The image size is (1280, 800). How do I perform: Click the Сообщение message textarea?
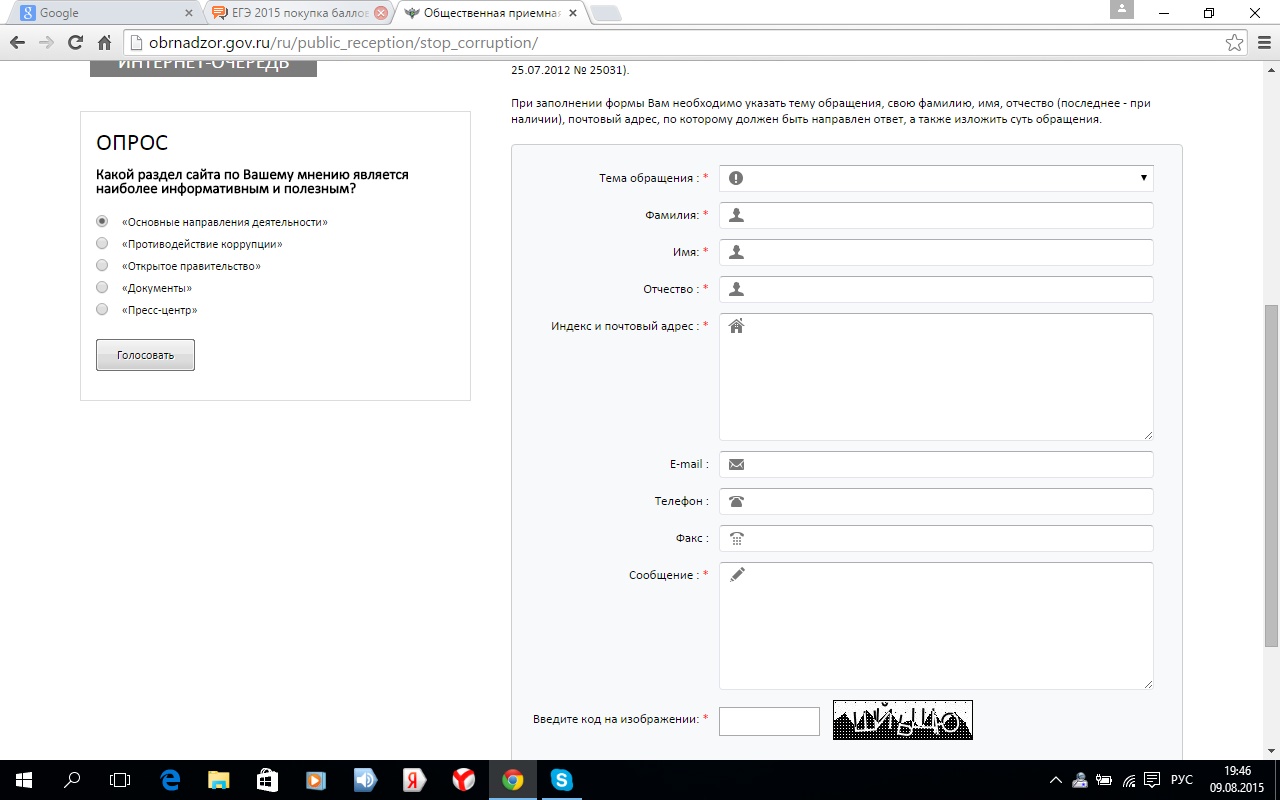pyautogui.click(x=936, y=626)
